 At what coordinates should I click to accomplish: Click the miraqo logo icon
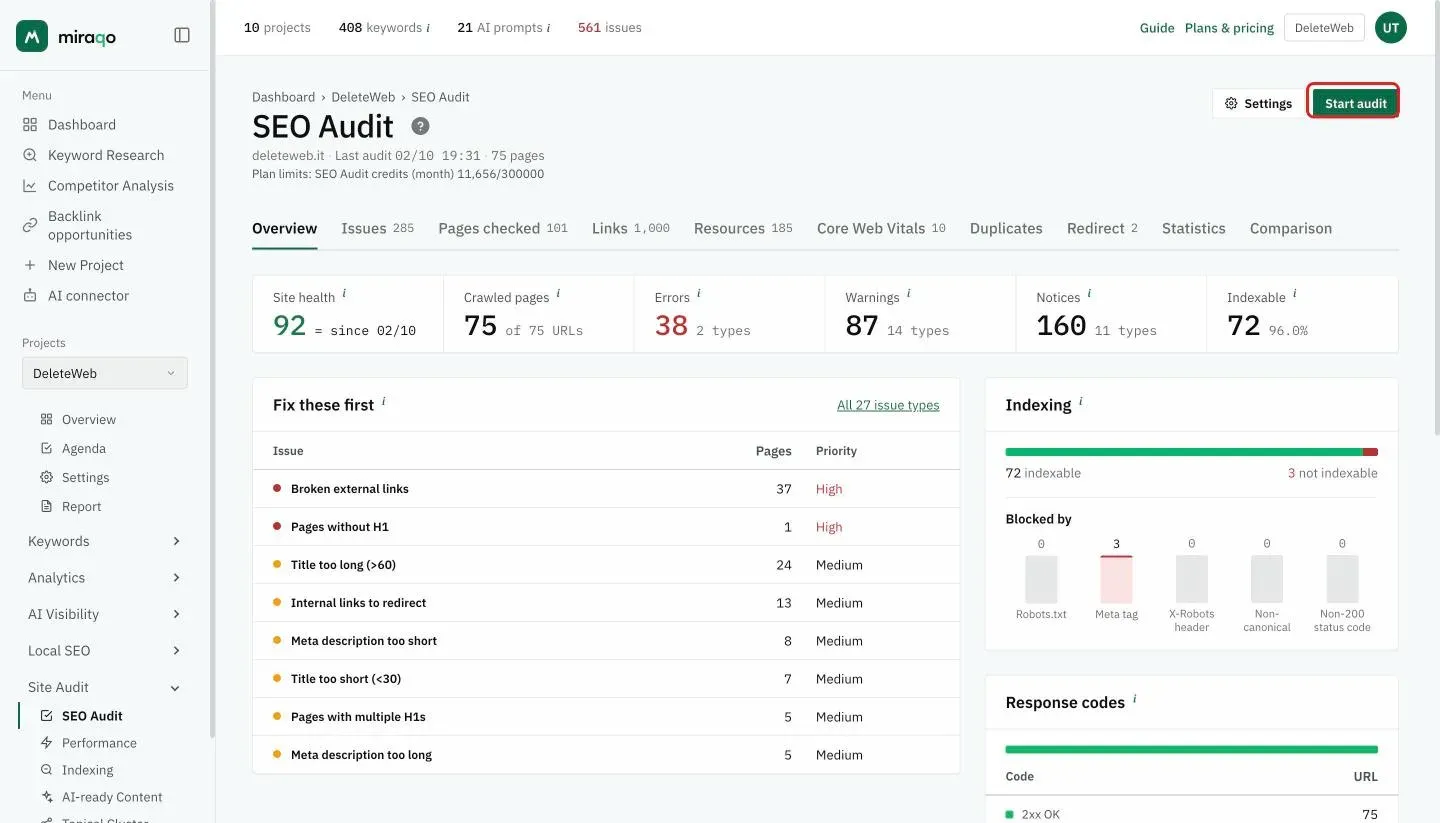(x=32, y=36)
